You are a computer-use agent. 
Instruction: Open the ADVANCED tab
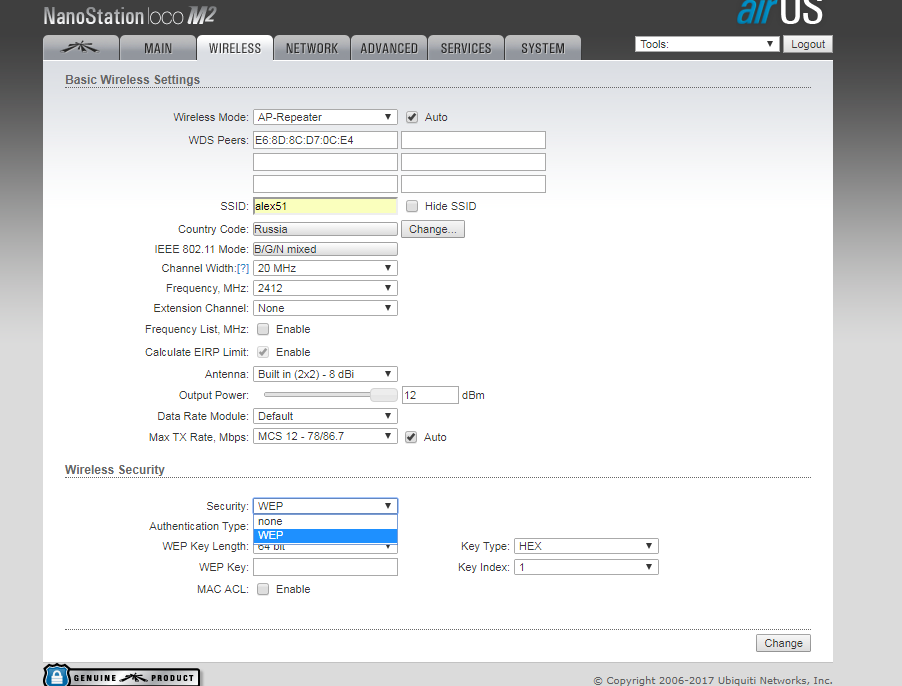click(x=389, y=48)
